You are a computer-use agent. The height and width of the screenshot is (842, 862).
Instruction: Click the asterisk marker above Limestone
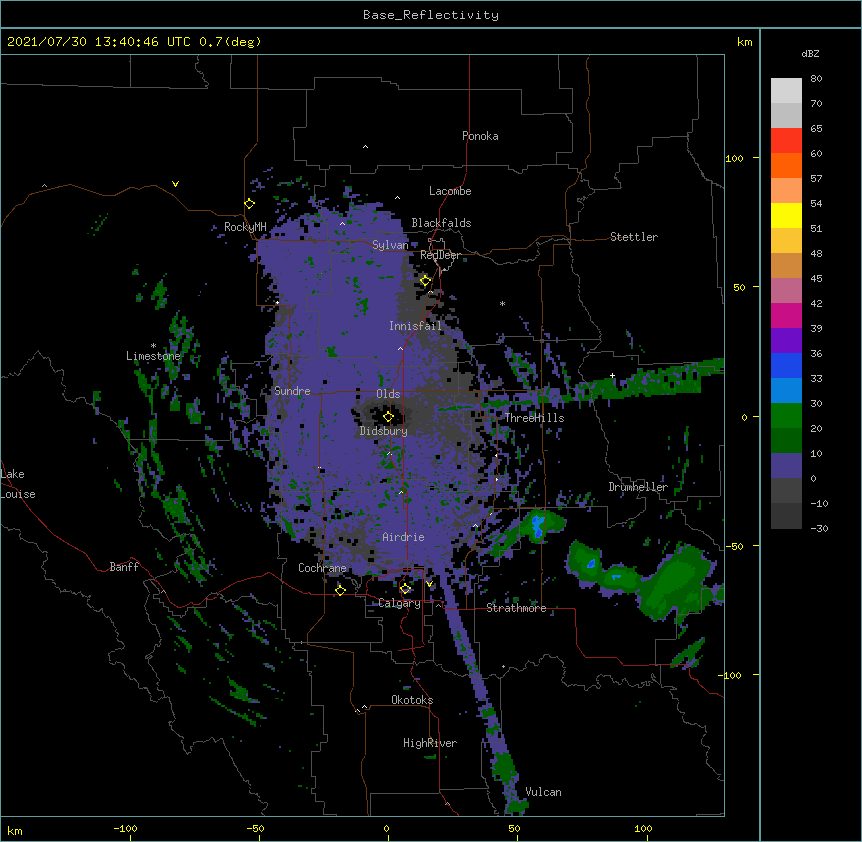coord(153,346)
